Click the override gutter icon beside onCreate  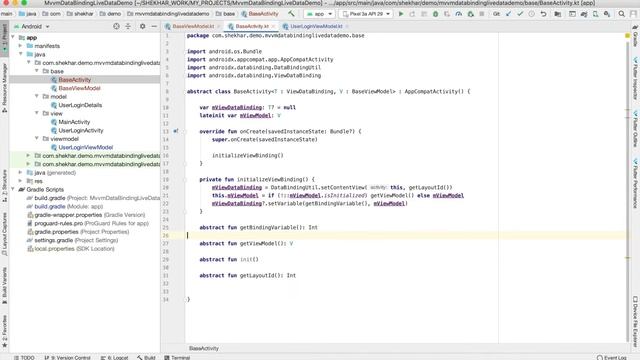point(176,131)
